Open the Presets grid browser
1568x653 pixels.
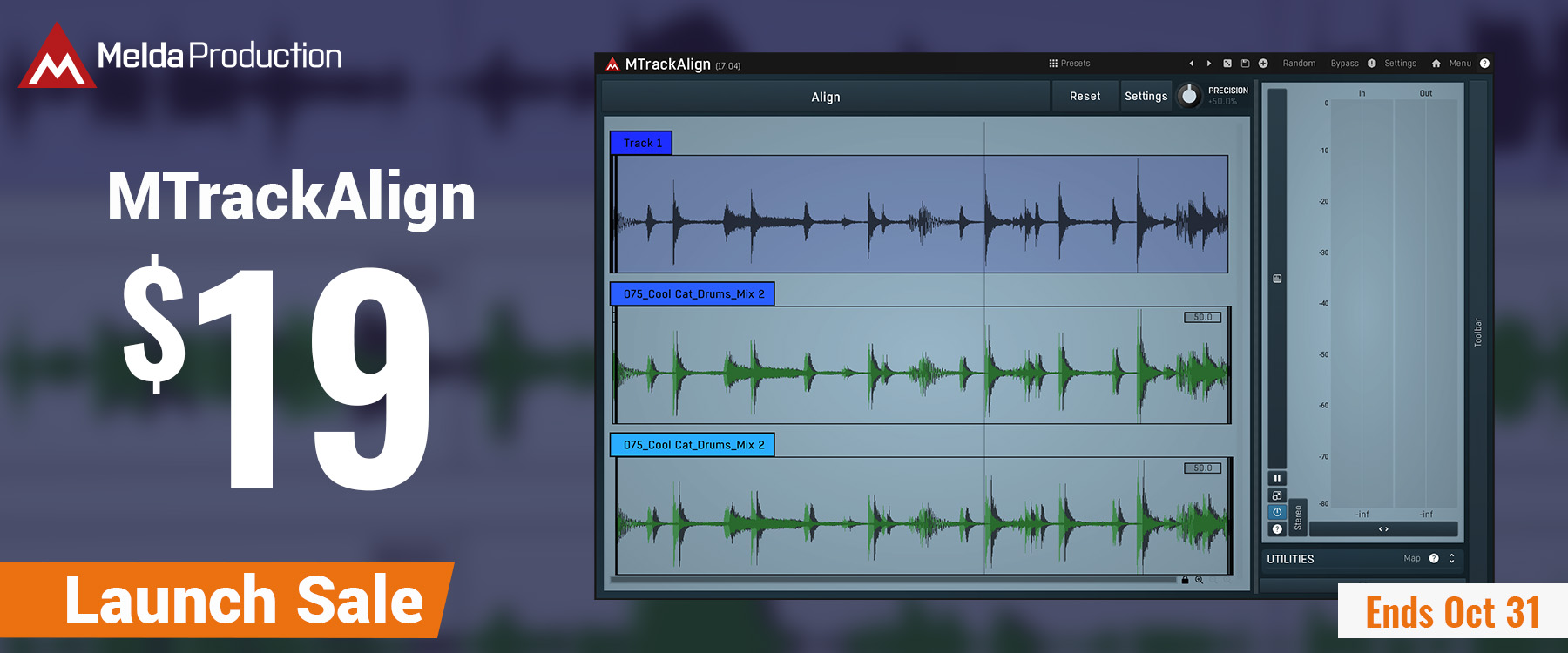(1069, 64)
